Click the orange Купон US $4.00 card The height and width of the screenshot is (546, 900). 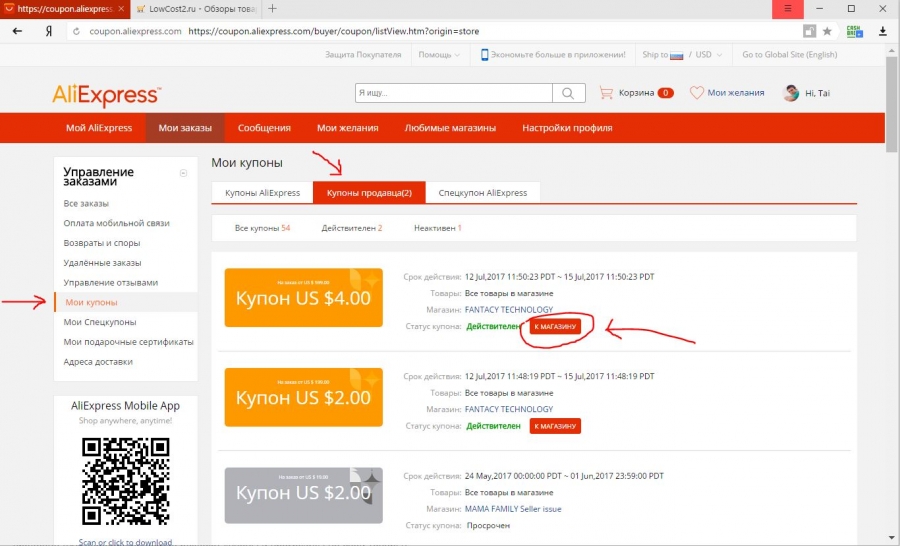pos(304,297)
